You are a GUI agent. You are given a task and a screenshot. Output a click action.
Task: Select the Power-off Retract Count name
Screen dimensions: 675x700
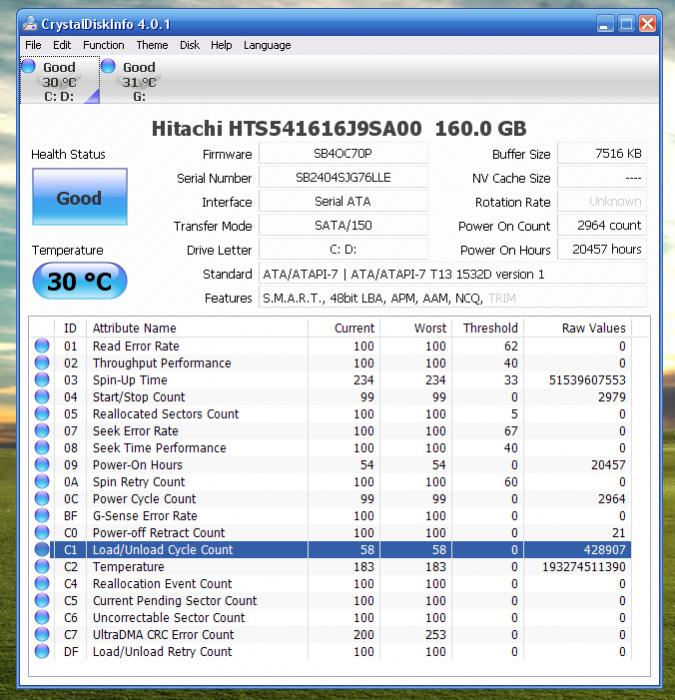pos(159,533)
